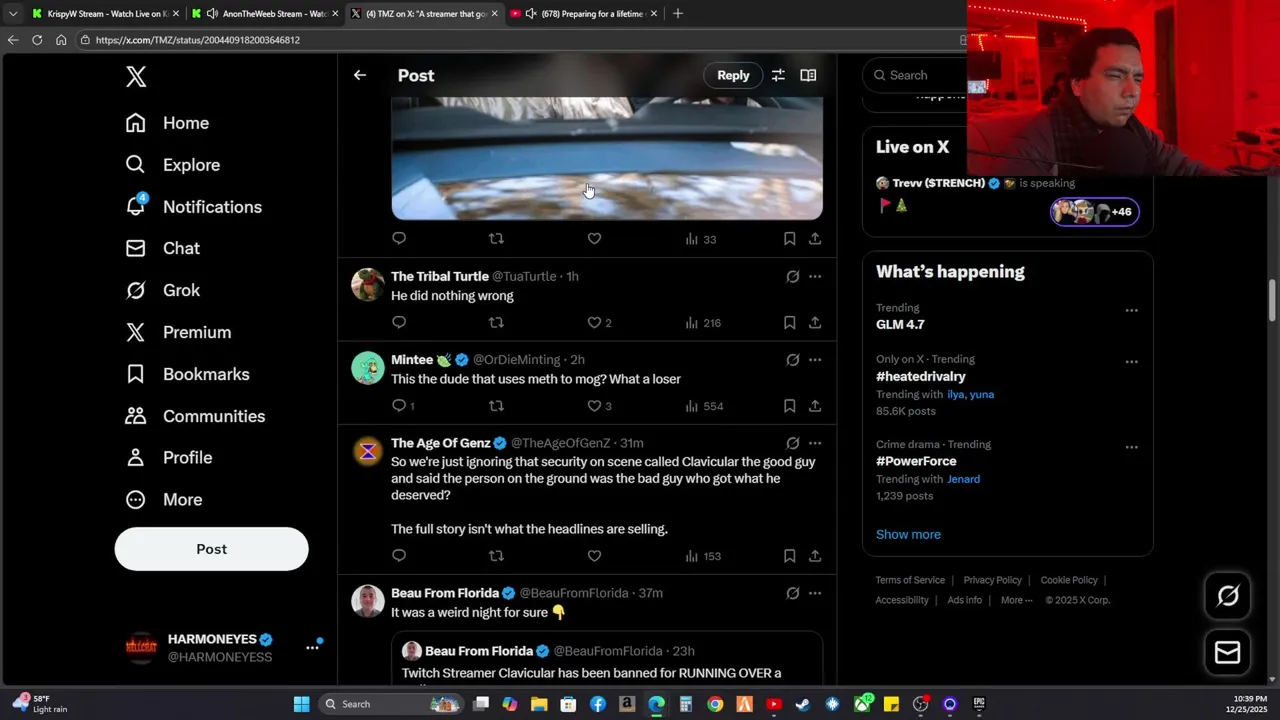Bookmark Mintee's comment

tap(789, 406)
